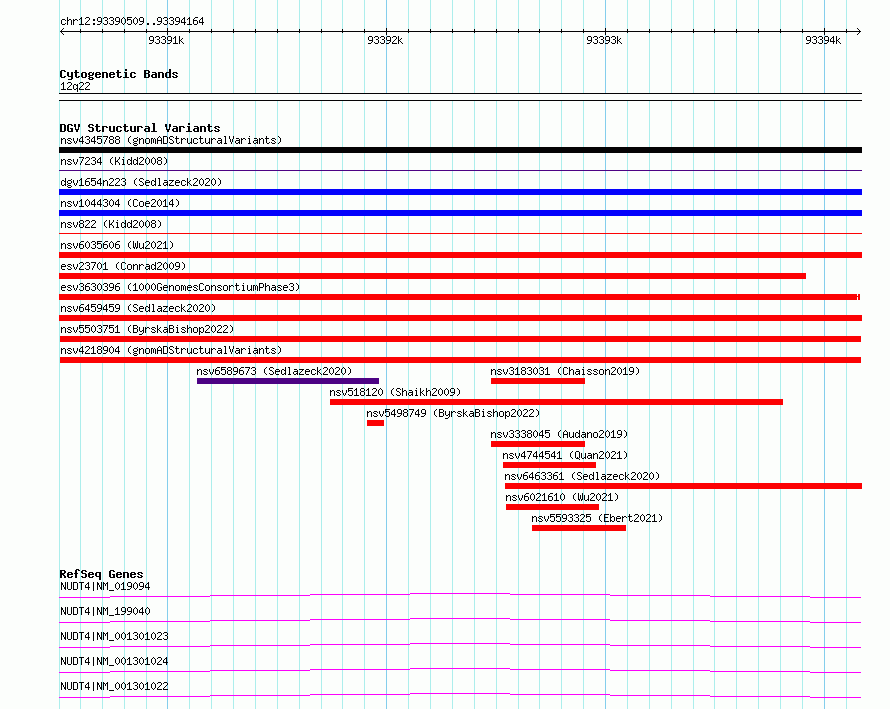This screenshot has width=890, height=709.
Task: Select the 12q22 cytogenetic band label
Action: [75, 86]
